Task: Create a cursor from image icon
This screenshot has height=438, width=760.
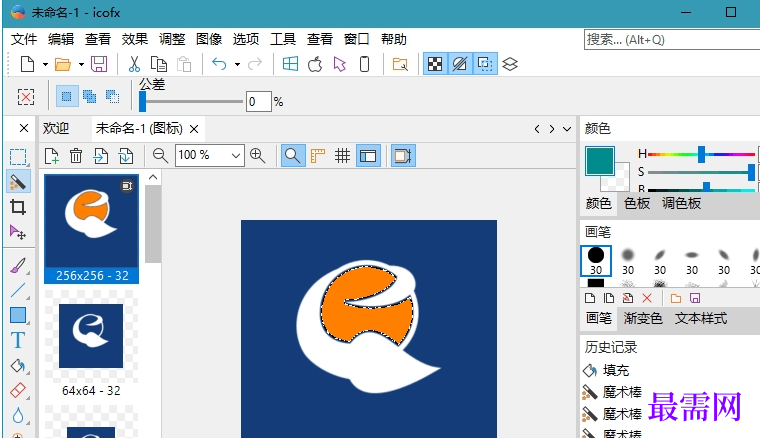Action: 340,64
